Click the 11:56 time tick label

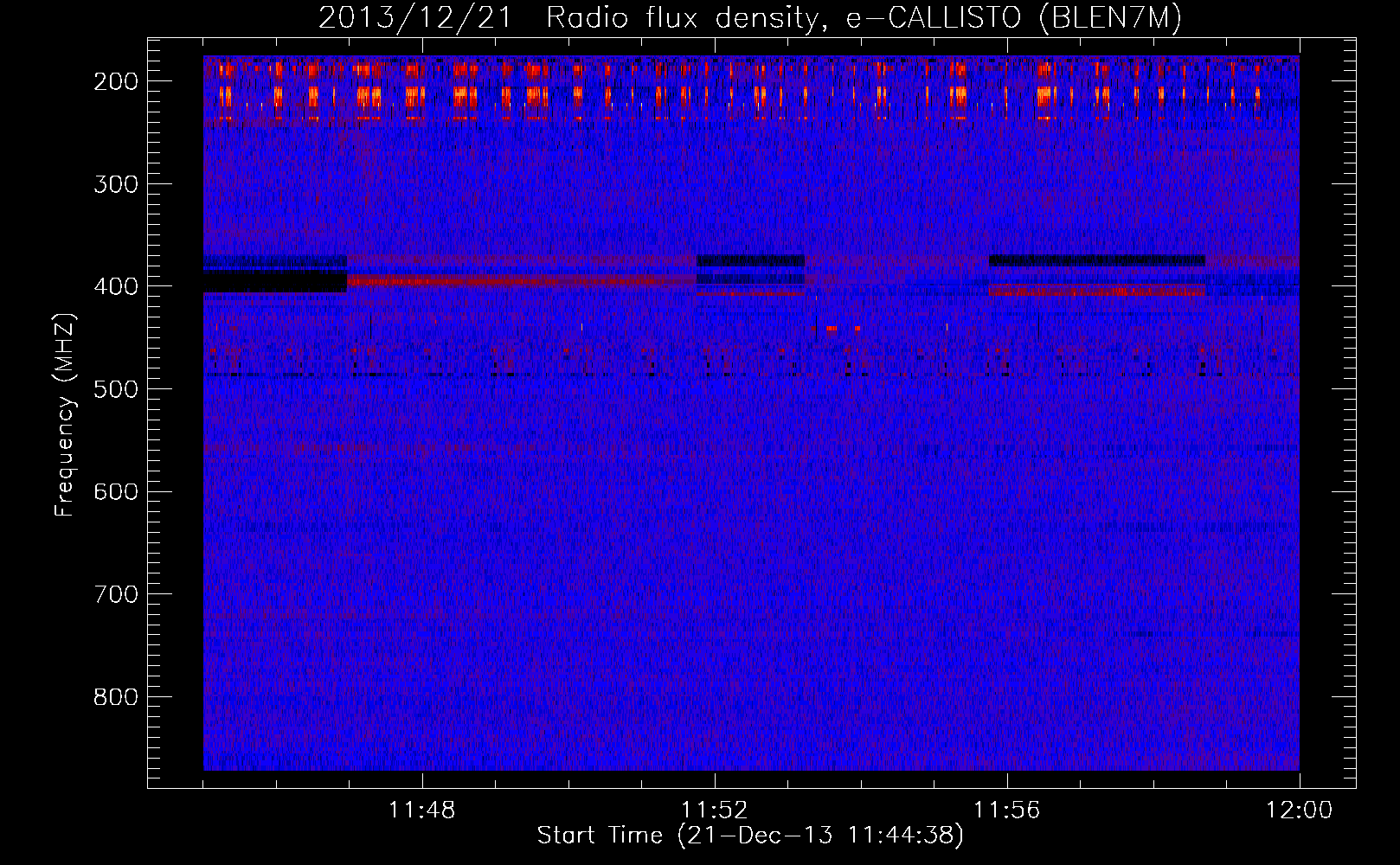click(x=1007, y=811)
